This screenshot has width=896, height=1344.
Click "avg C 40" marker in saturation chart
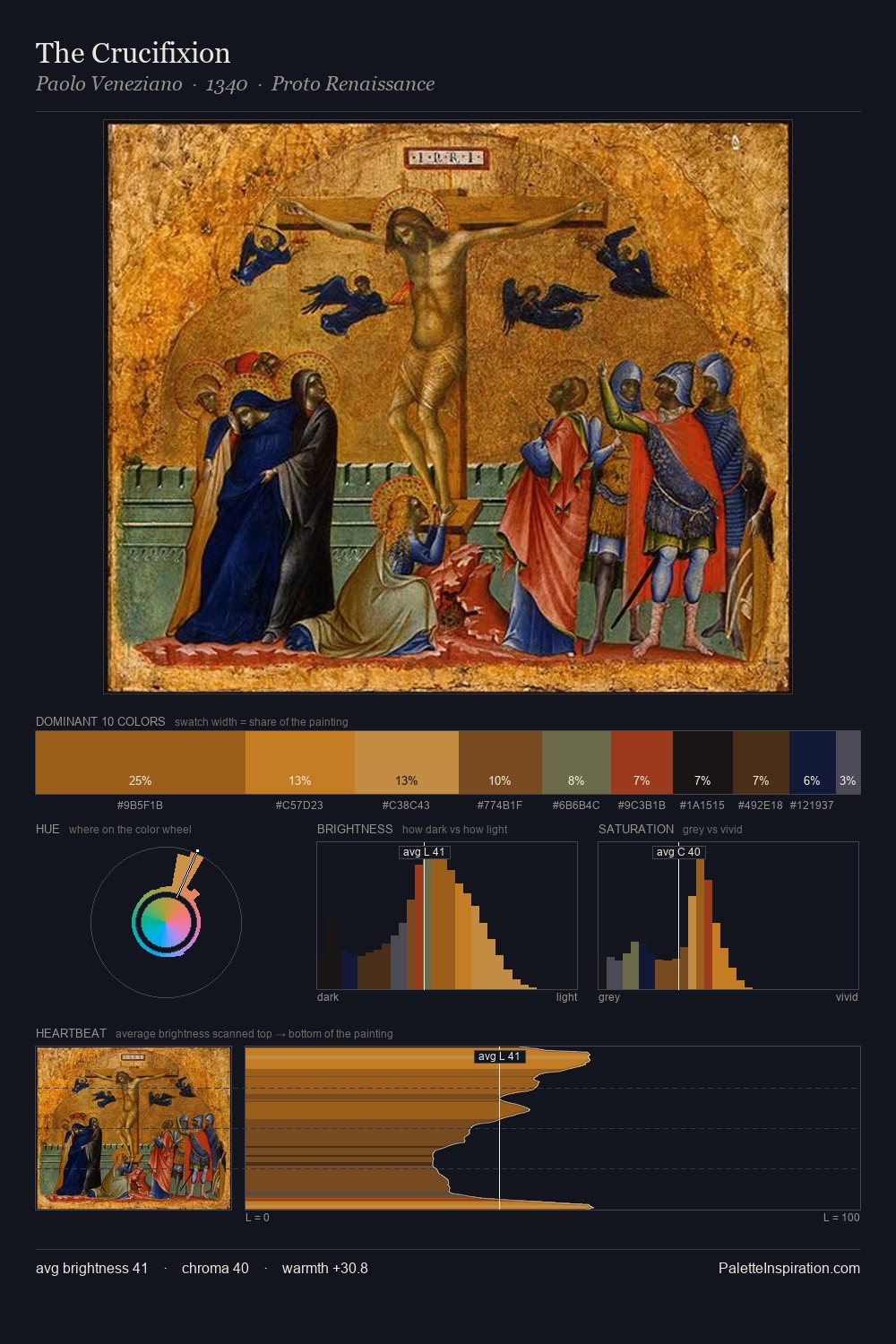pyautogui.click(x=678, y=852)
